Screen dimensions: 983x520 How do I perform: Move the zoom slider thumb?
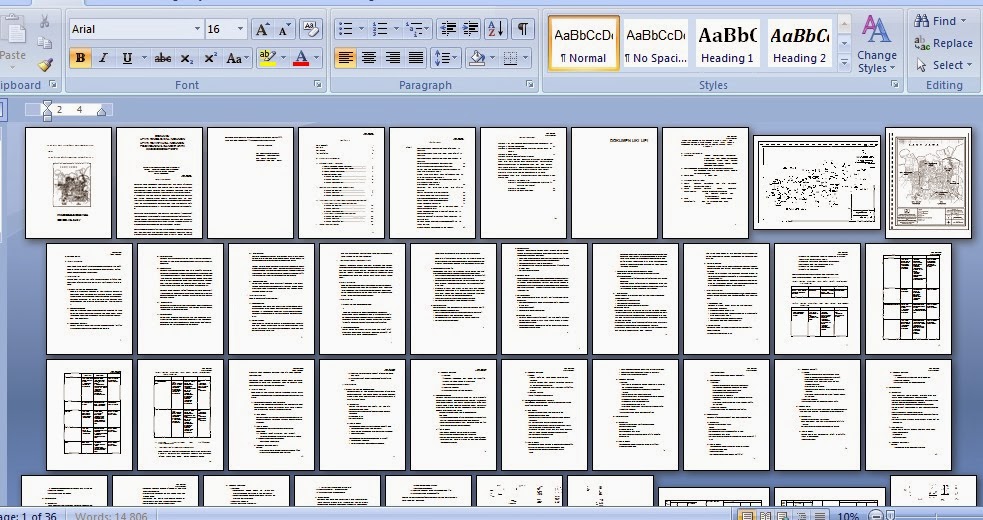890,517
